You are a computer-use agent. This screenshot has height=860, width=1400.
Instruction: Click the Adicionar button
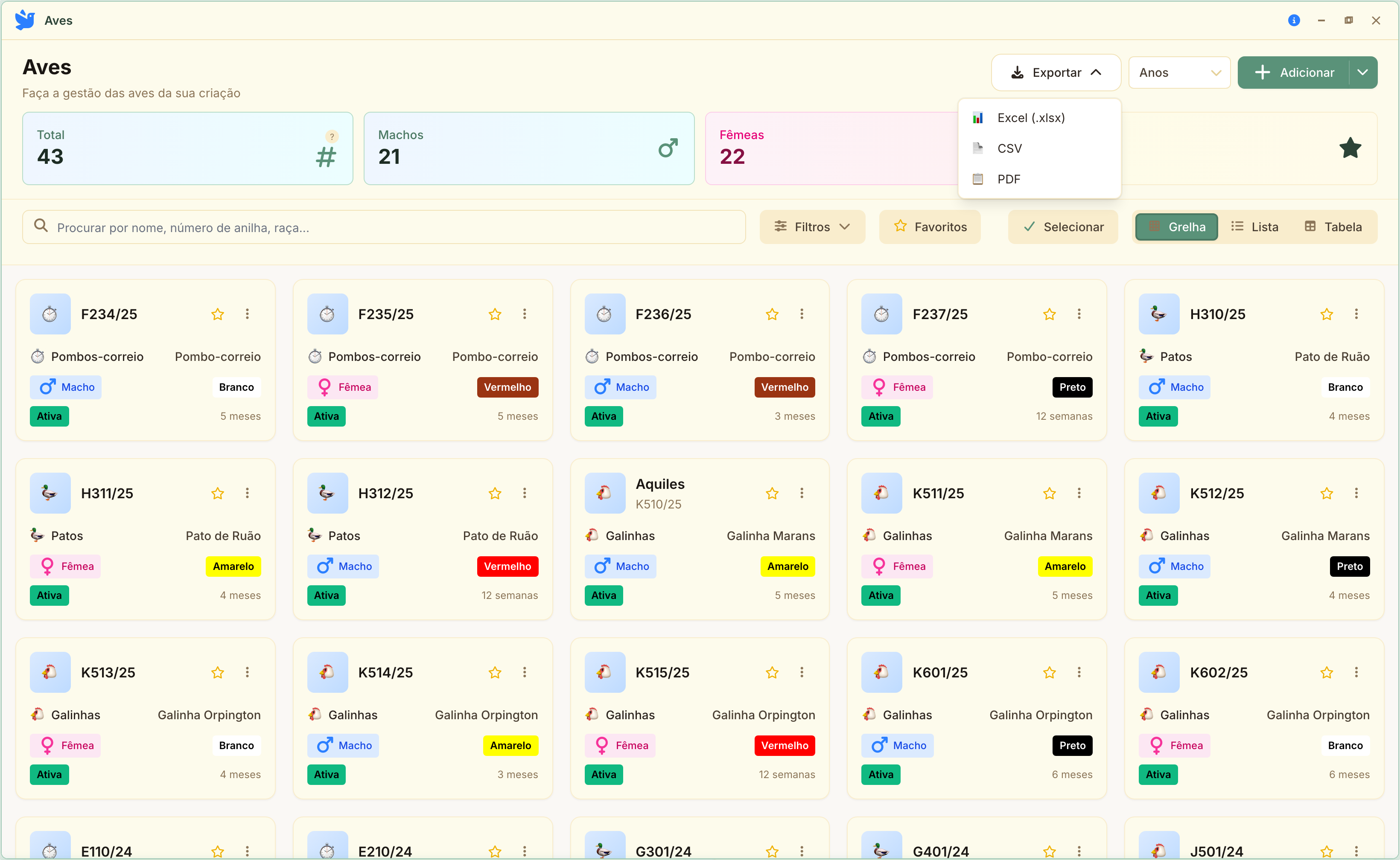[1294, 73]
